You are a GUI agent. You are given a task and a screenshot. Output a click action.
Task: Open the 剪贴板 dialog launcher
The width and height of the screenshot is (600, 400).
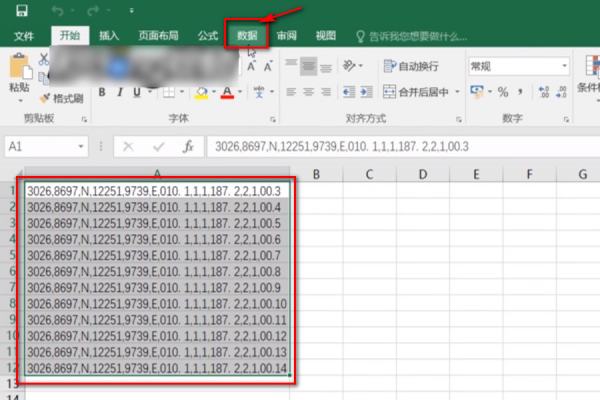84,119
